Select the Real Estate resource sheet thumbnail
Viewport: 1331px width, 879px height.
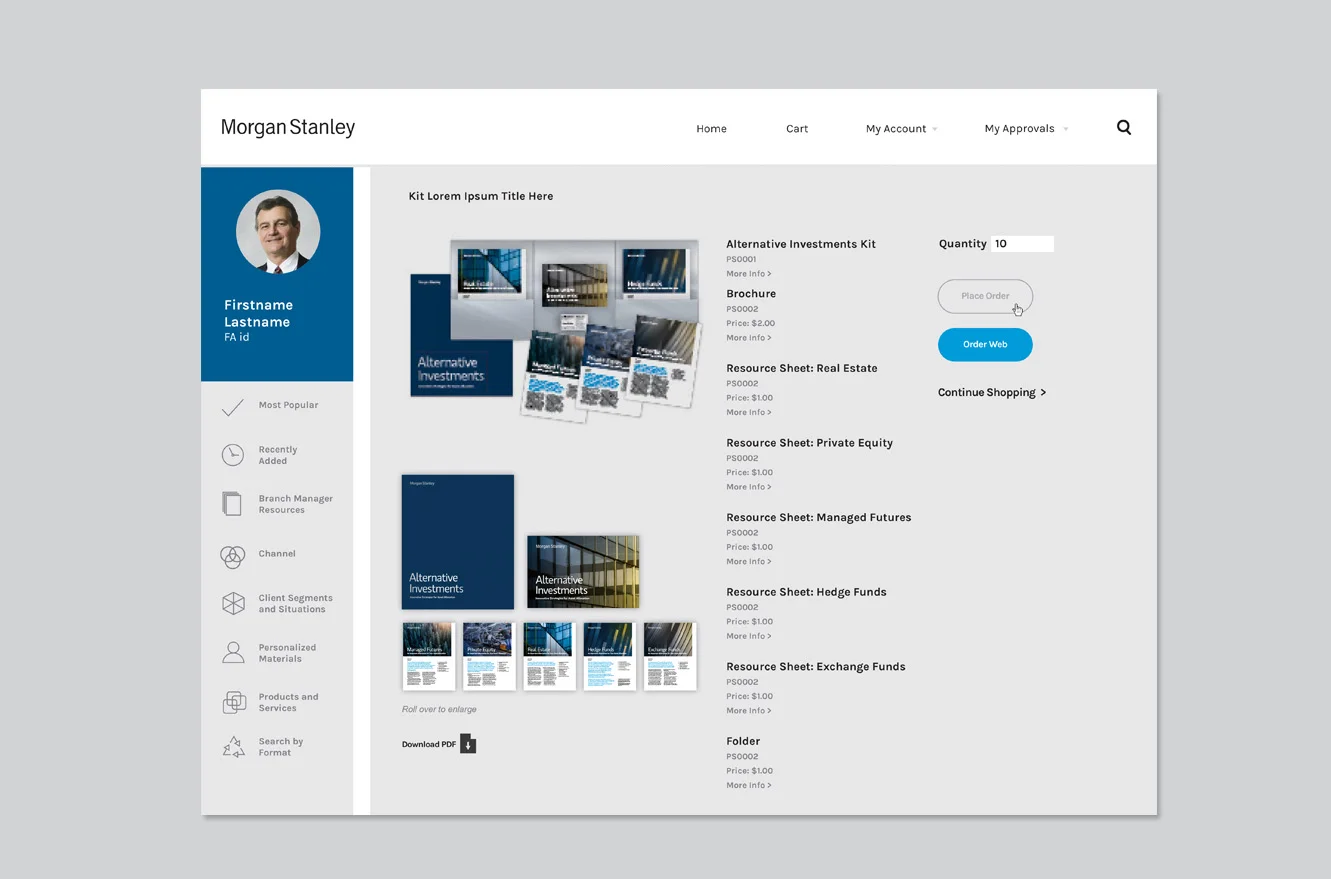[x=550, y=656]
